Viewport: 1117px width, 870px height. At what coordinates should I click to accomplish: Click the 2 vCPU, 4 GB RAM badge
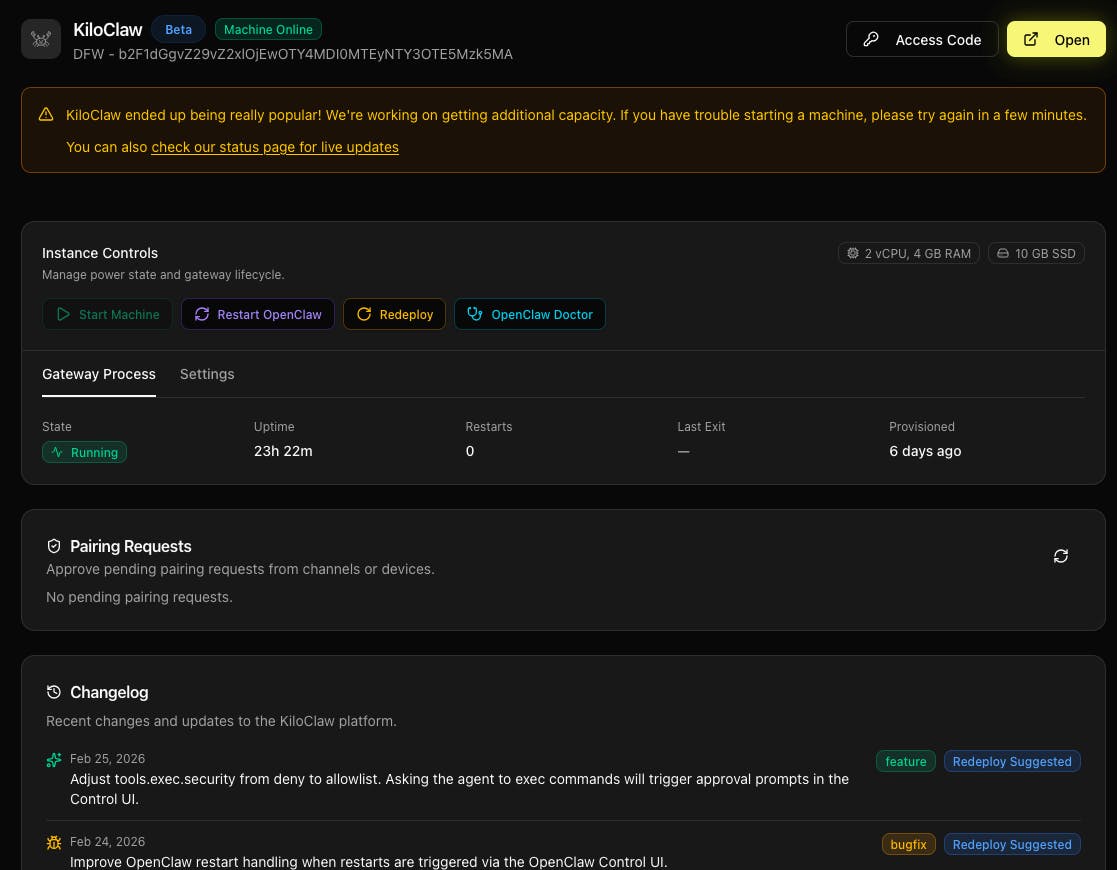pos(908,254)
